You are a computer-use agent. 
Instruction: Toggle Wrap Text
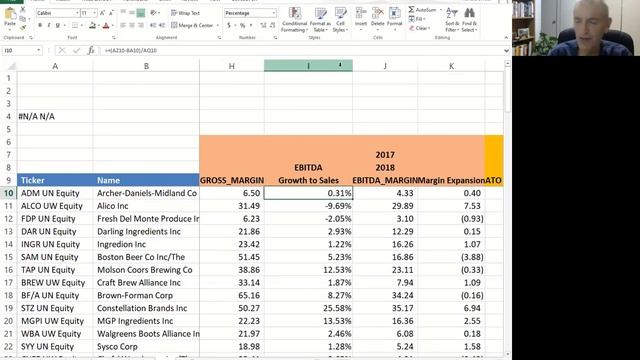186,13
